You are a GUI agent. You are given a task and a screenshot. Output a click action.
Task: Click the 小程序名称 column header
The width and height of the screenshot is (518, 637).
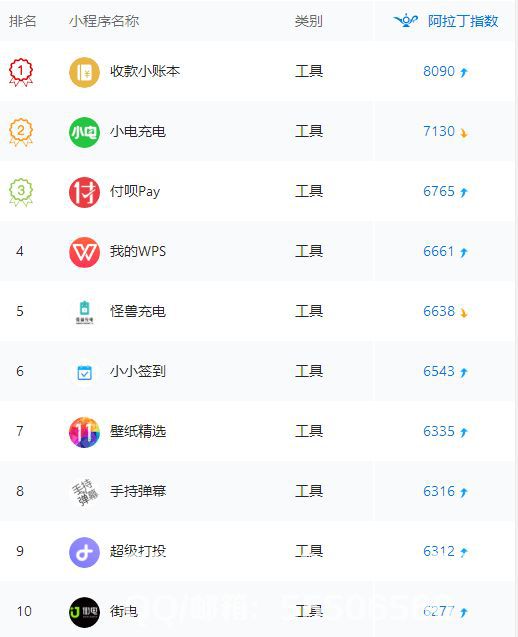click(x=104, y=21)
